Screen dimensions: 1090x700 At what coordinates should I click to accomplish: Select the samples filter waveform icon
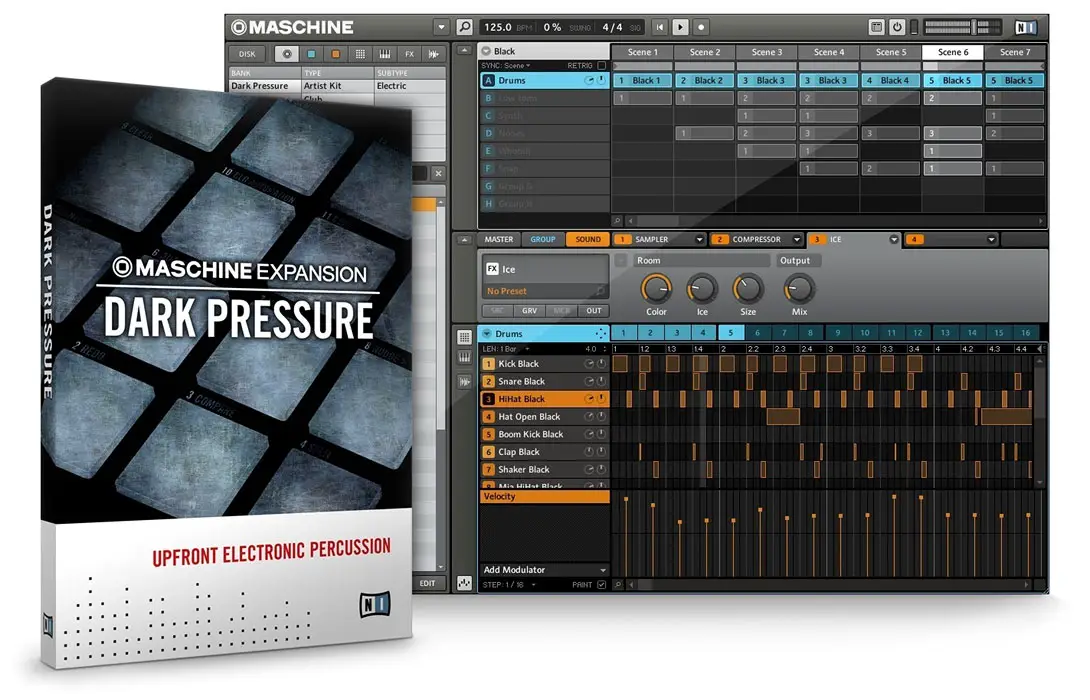click(434, 54)
